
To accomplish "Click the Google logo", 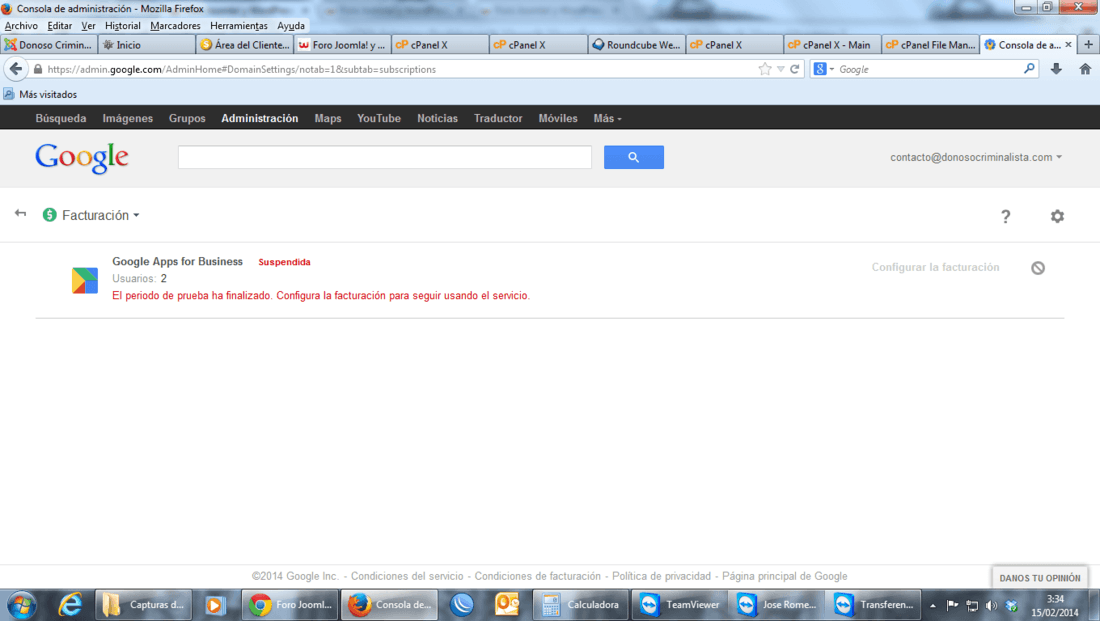I will click(x=81, y=159).
